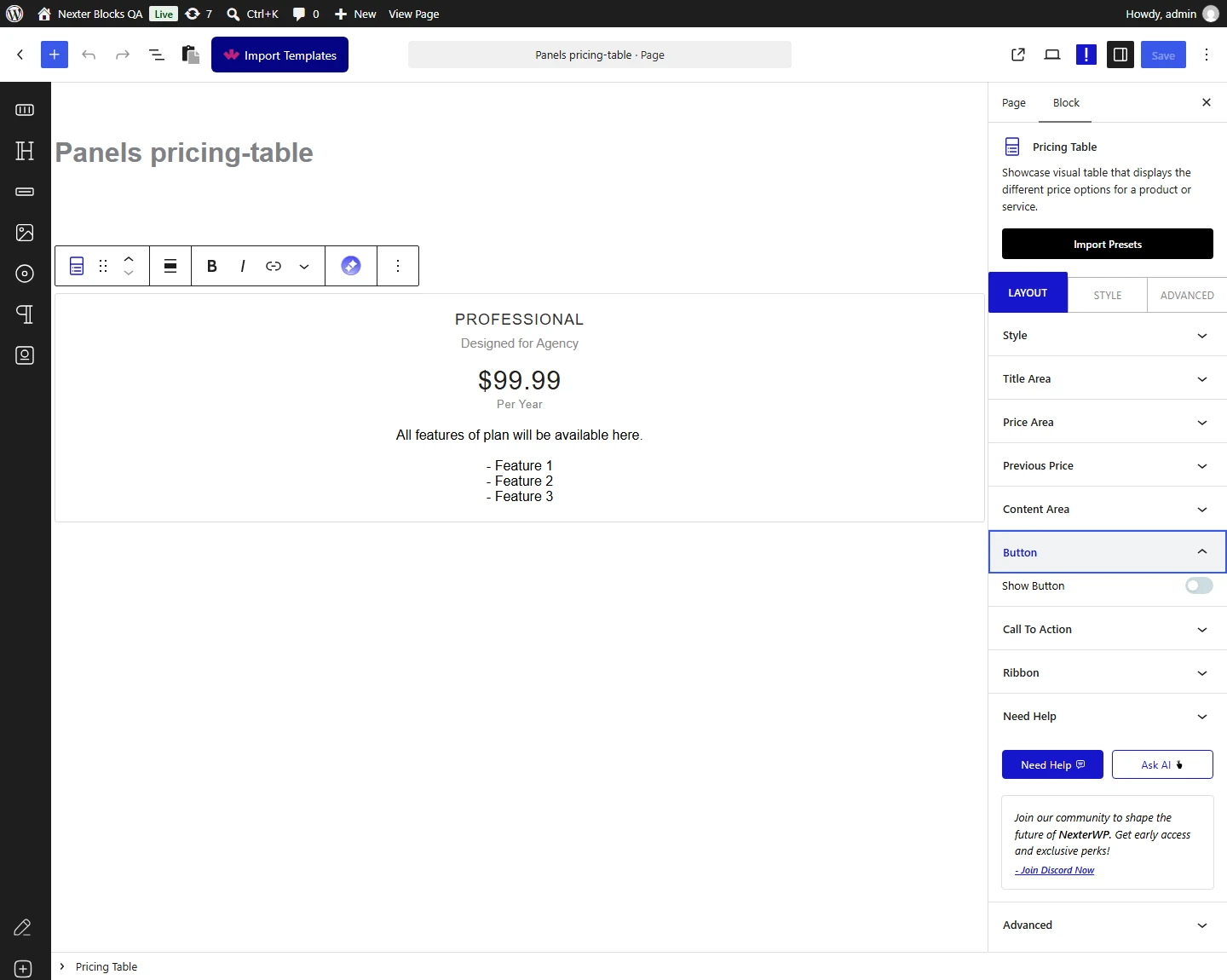This screenshot has height=980, width=1227.
Task: Click the block drag handle
Action: pos(103,266)
